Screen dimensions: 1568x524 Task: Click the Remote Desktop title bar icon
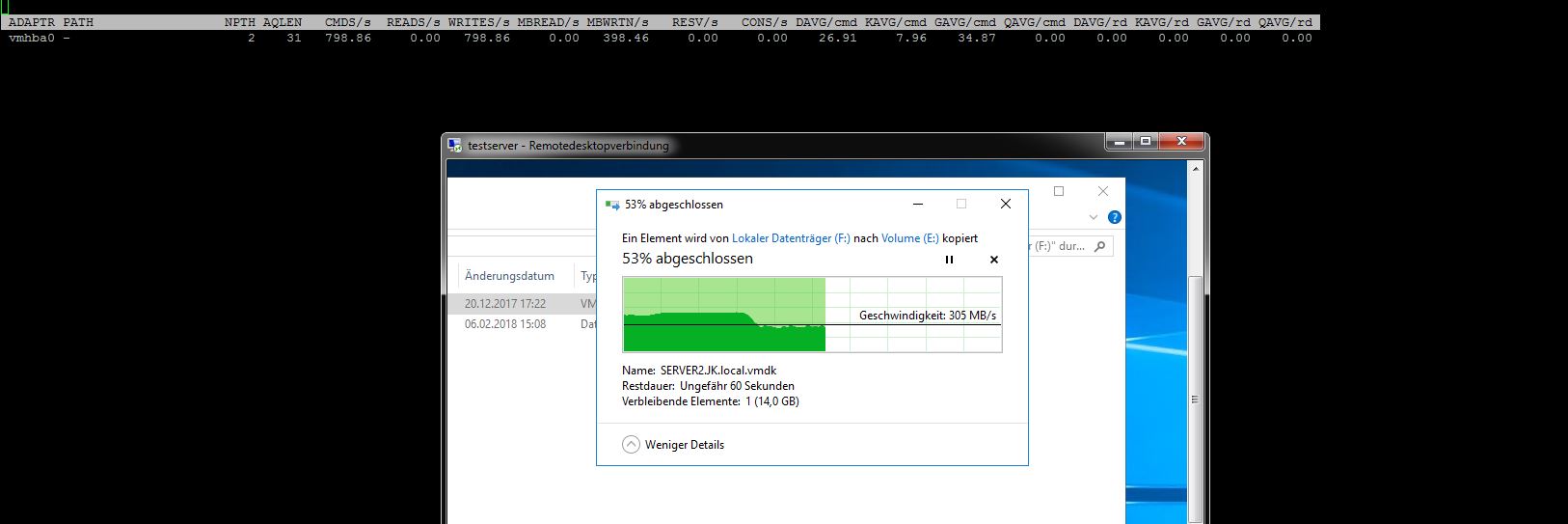pyautogui.click(x=455, y=146)
